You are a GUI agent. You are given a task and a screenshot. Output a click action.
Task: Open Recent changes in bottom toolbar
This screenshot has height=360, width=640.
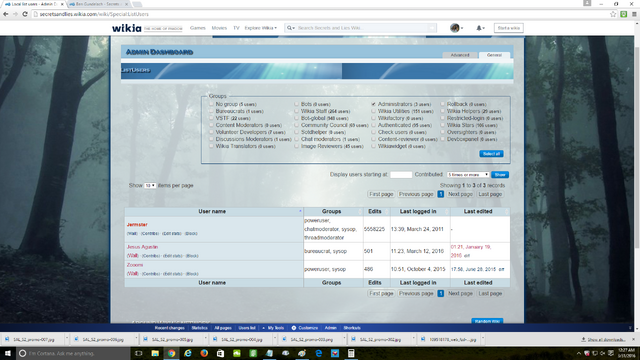pos(169,328)
